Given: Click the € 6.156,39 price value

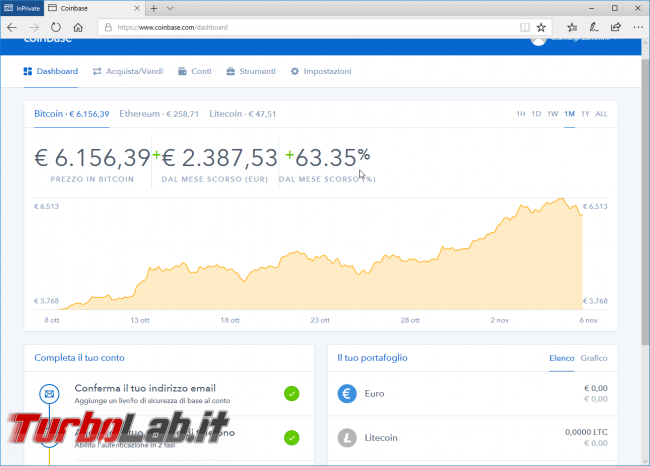Looking at the screenshot, I should click(x=92, y=158).
